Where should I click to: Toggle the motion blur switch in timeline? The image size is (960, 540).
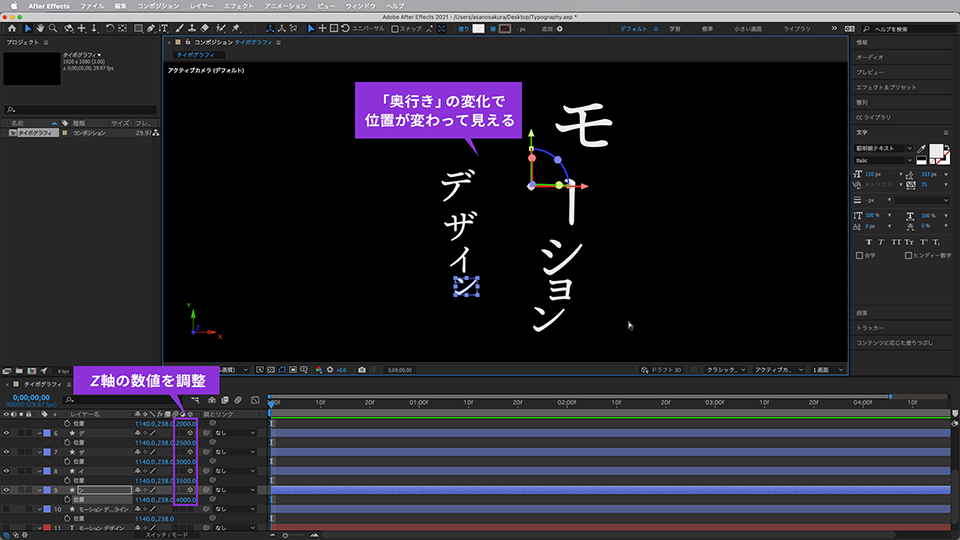tap(238, 400)
